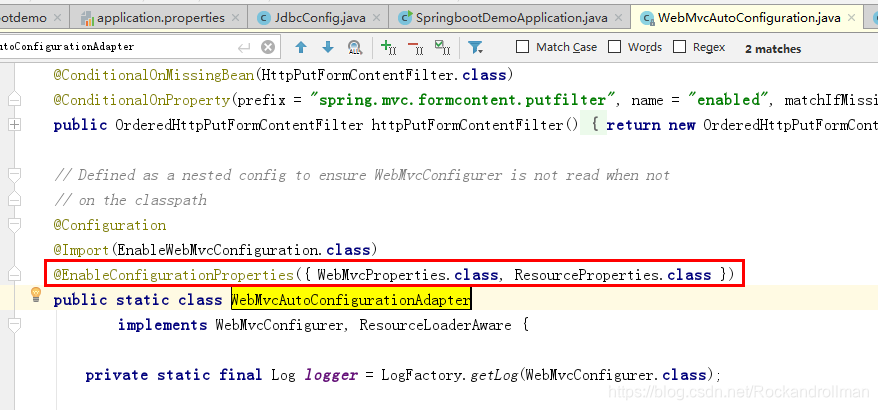Click @ConditionalOnMissingBean annotation

pos(154,74)
